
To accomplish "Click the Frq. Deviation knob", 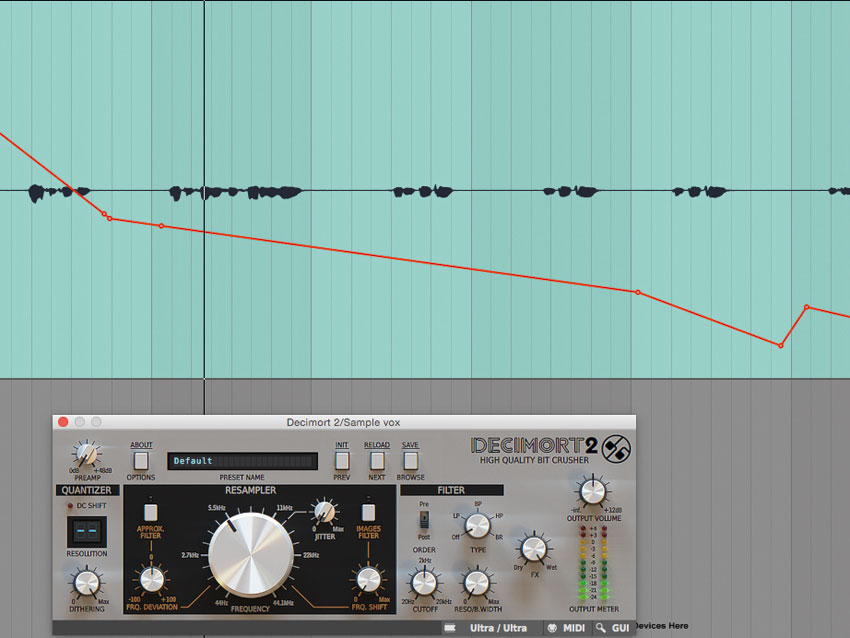I will click(x=152, y=579).
